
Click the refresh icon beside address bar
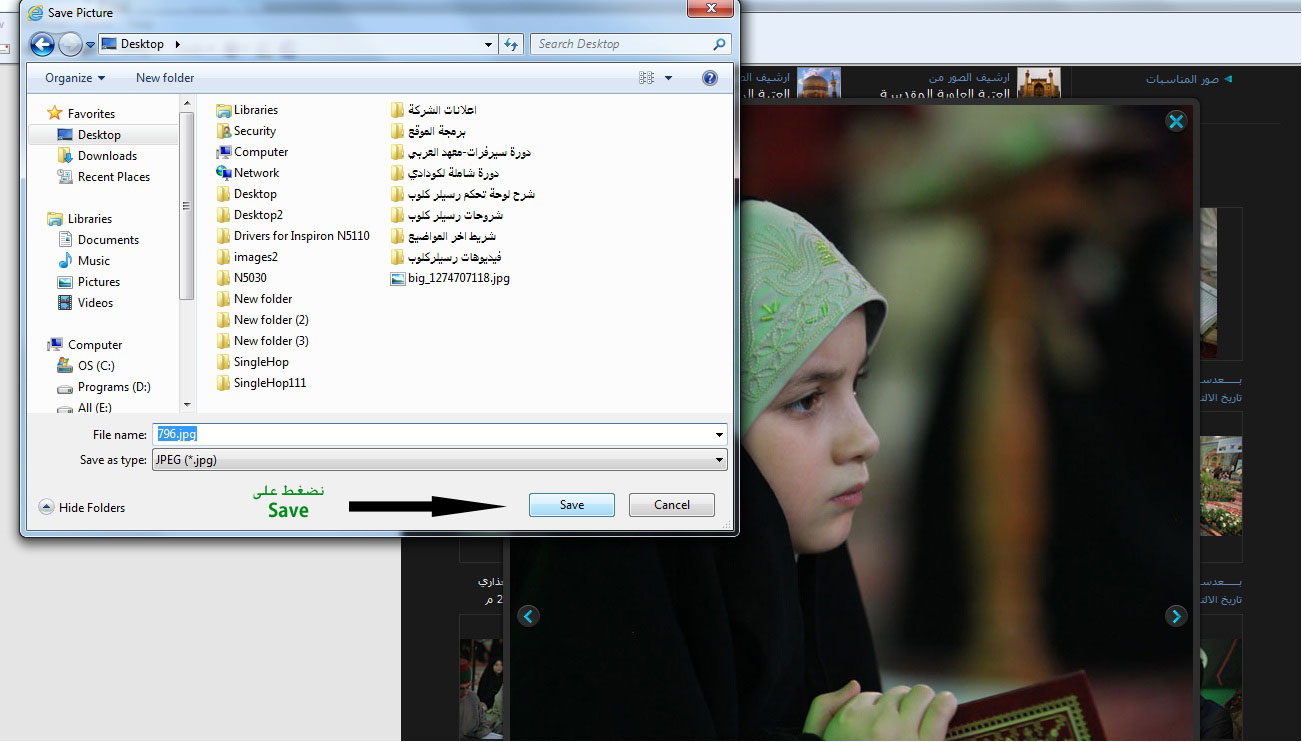[x=512, y=44]
